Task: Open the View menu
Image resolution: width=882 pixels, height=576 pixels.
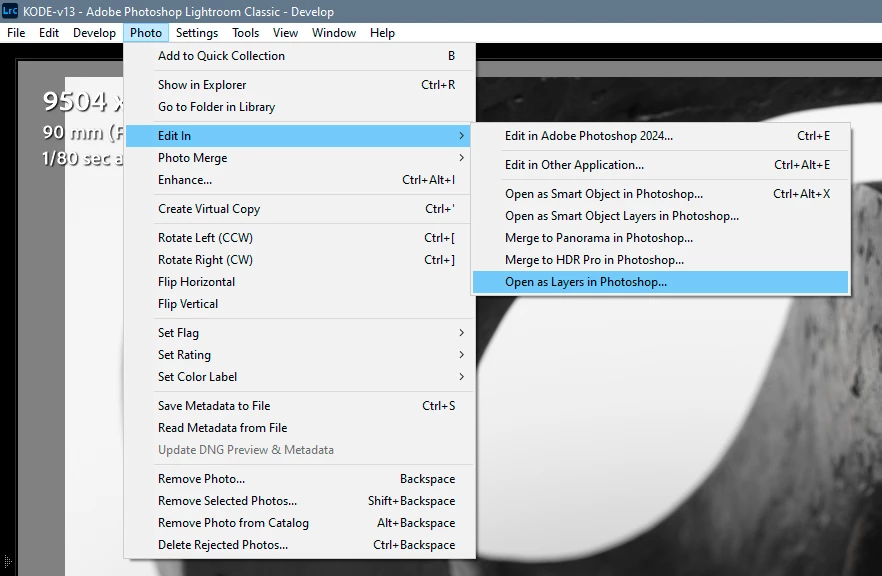Action: click(285, 33)
